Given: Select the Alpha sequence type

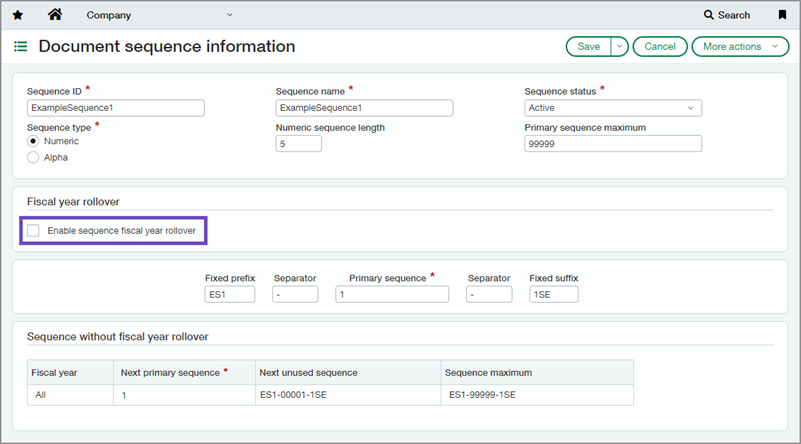Looking at the screenshot, I should [33, 157].
